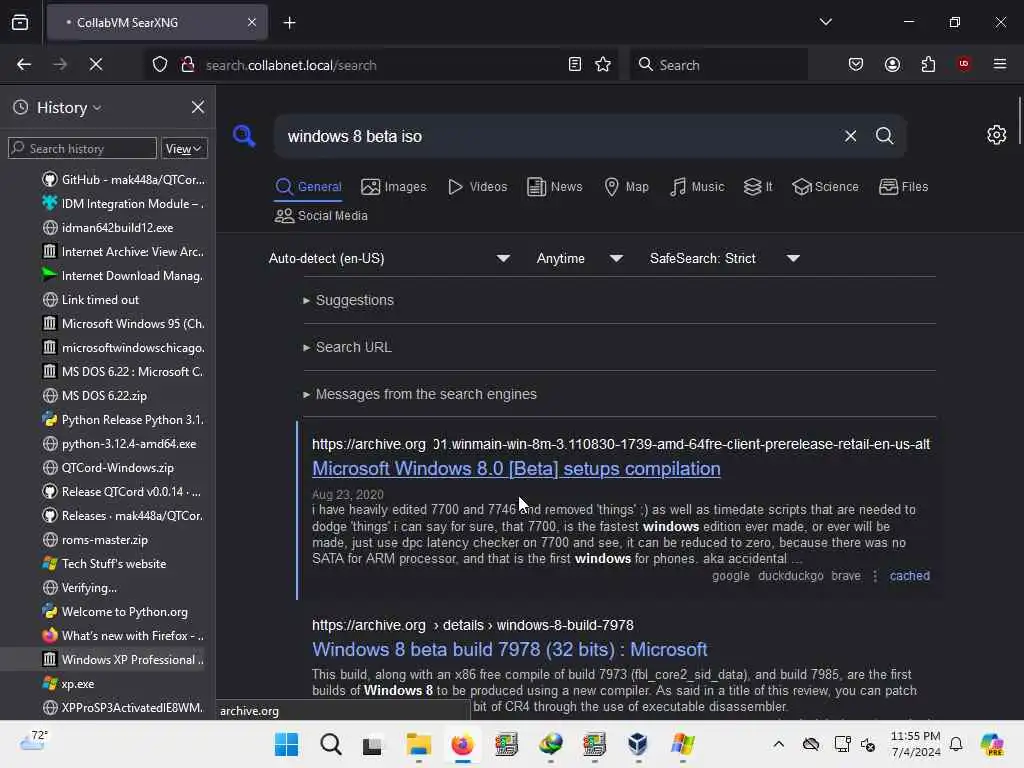This screenshot has height=768, width=1024.
Task: Open the uBlock Origin extension icon
Action: (964, 64)
